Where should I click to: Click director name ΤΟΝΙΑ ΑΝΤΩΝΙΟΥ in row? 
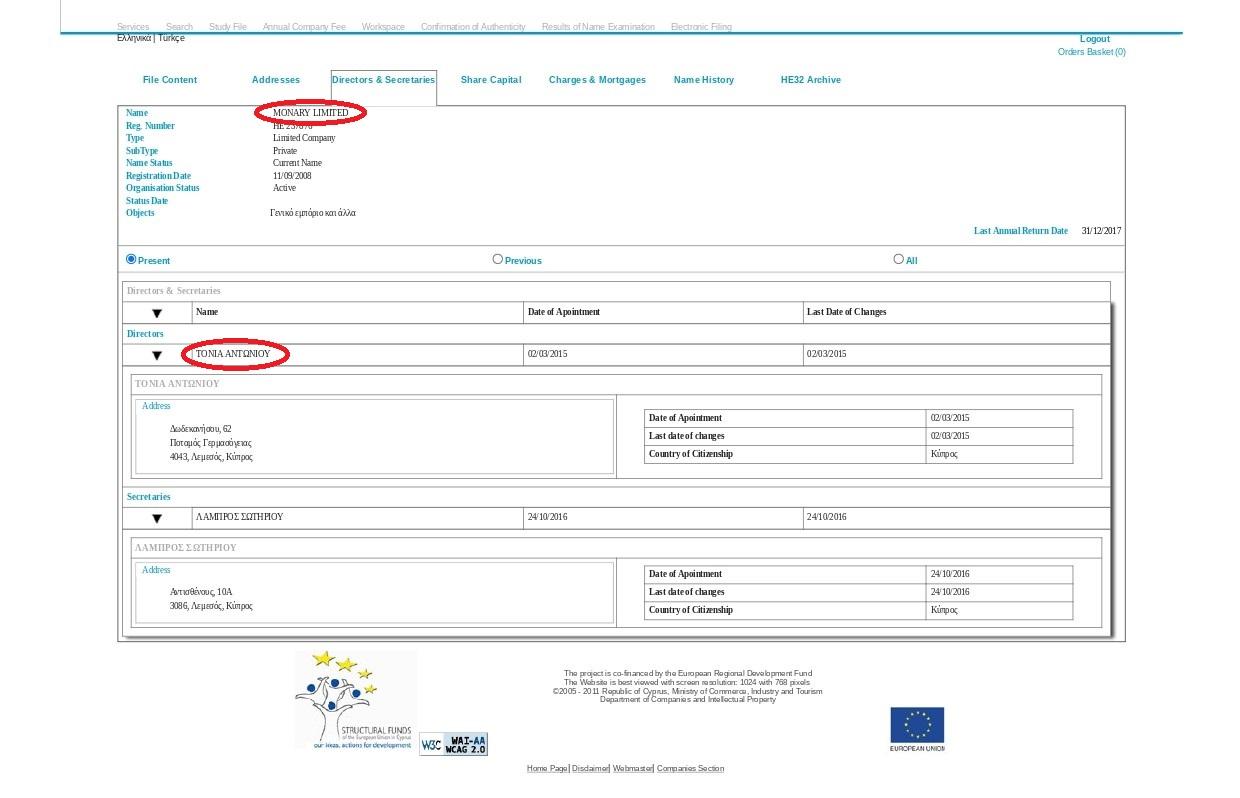coord(233,354)
